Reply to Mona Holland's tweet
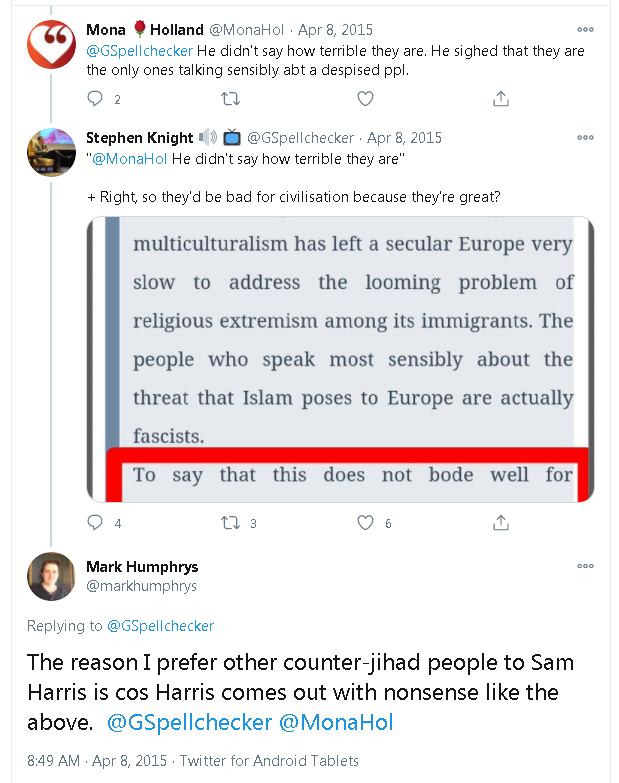 tap(96, 98)
